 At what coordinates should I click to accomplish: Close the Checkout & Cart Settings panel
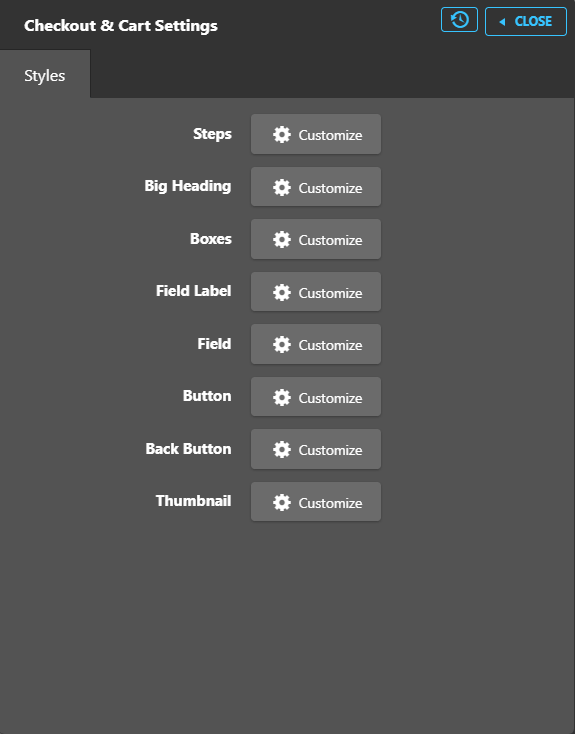(526, 22)
